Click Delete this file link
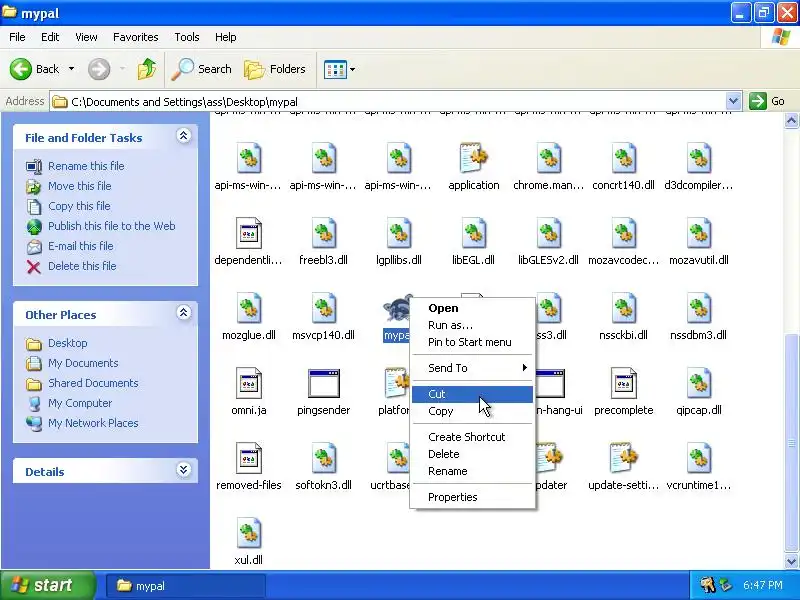800x600 pixels. (x=82, y=266)
